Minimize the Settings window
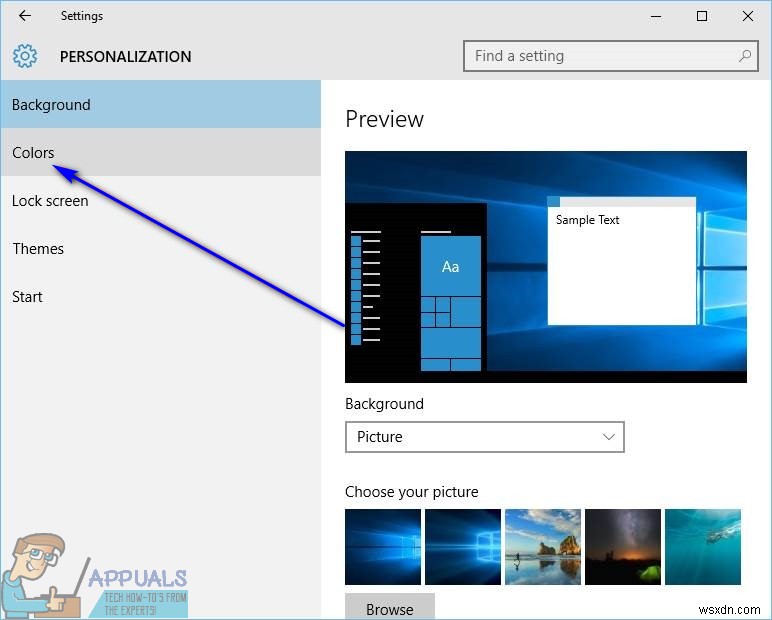Image resolution: width=772 pixels, height=620 pixels. (x=656, y=16)
